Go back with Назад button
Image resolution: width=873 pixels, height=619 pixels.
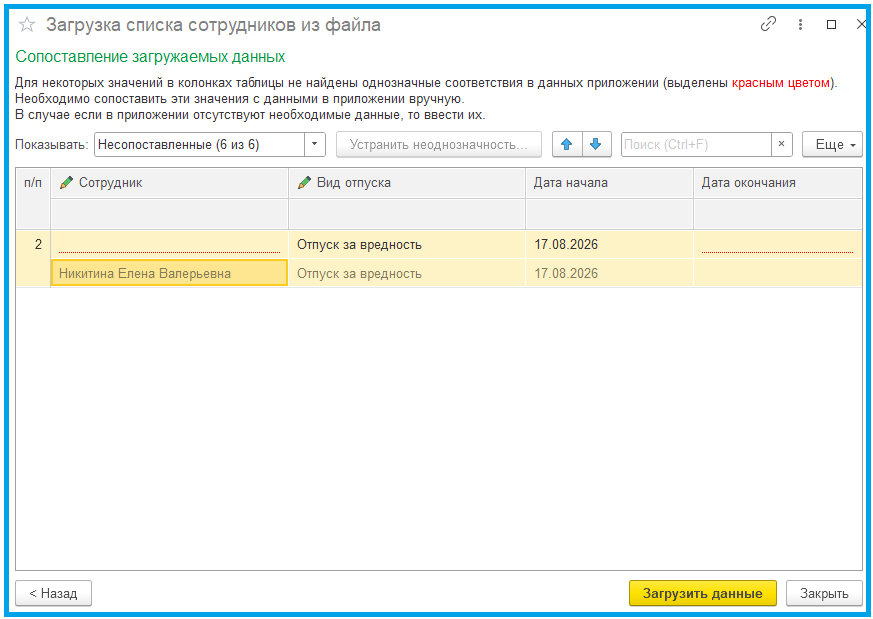[x=53, y=593]
